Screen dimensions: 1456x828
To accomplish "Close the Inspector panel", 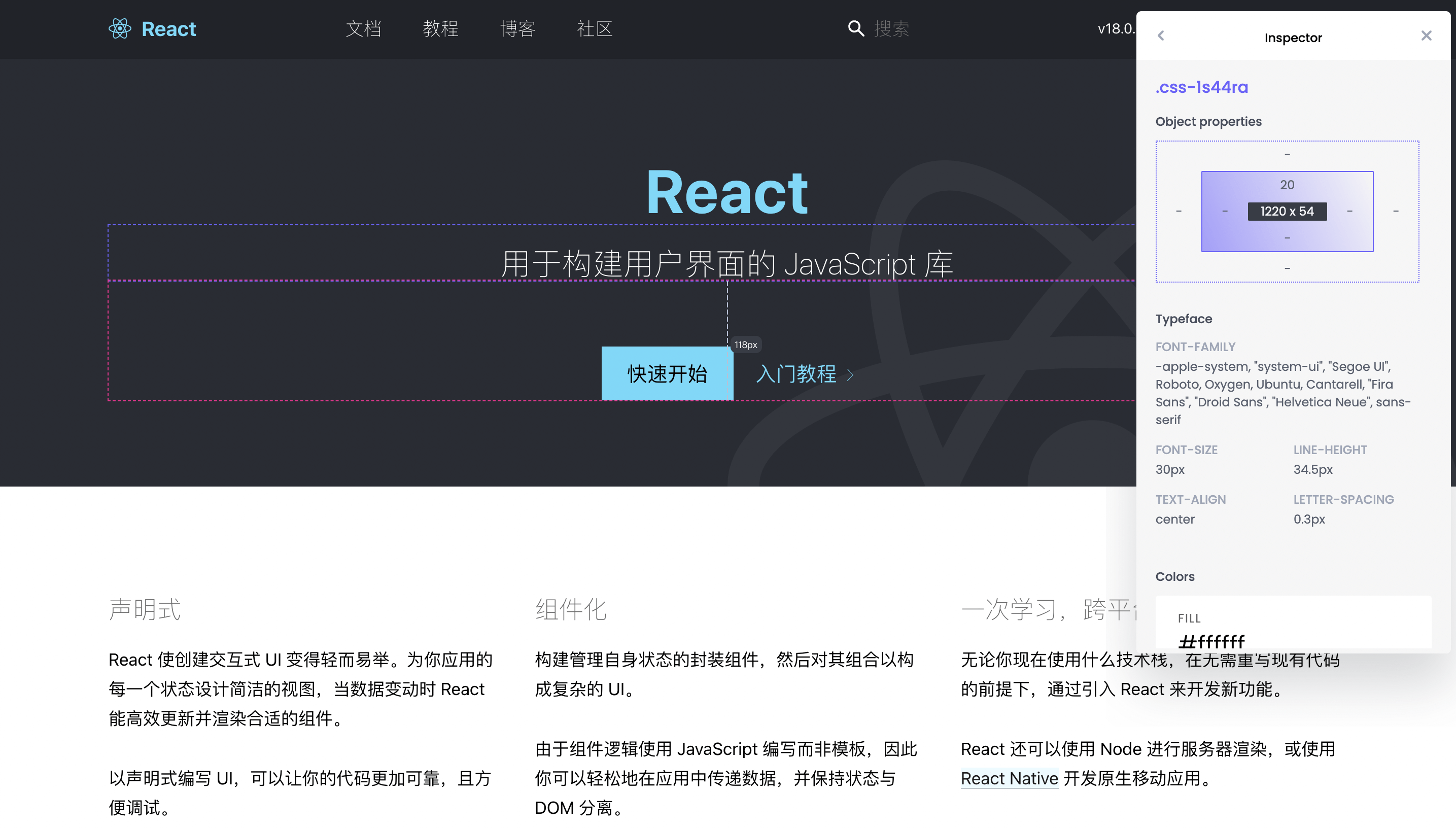I will coord(1426,36).
